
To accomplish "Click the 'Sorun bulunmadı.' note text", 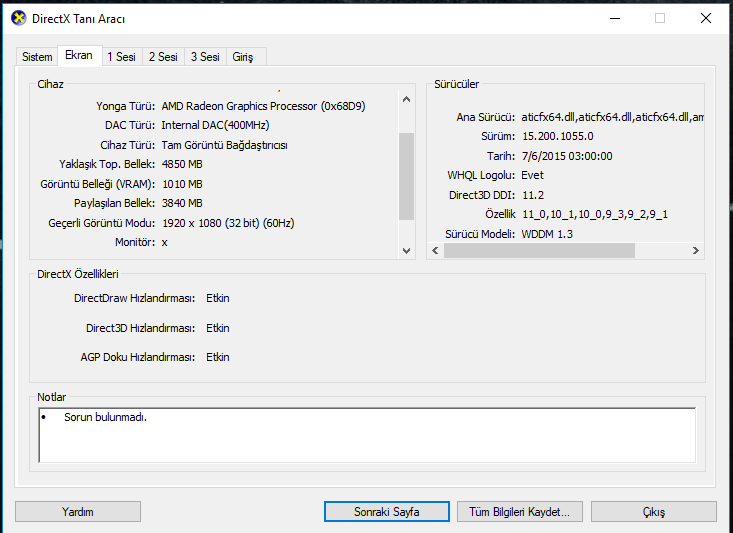I will pos(105,417).
